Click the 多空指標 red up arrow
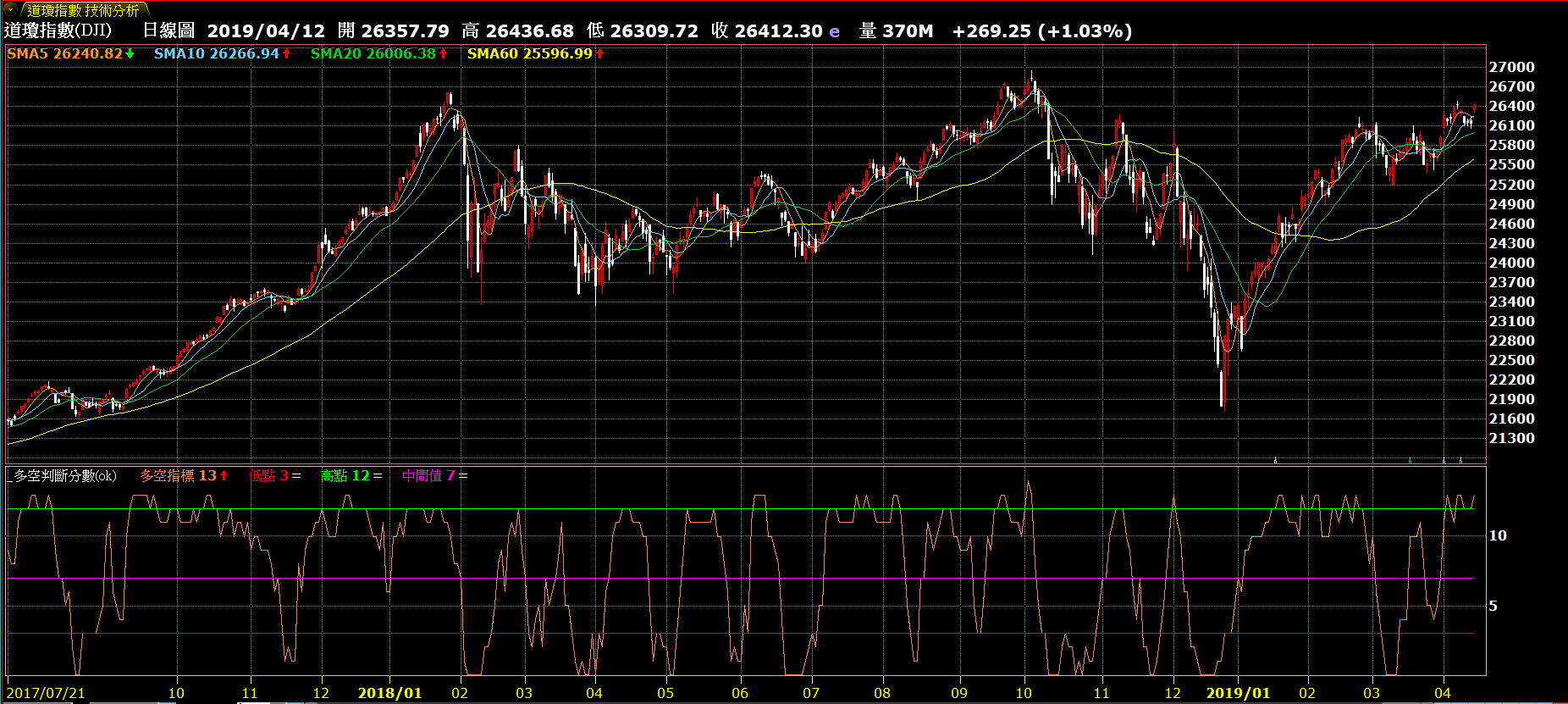The width and height of the screenshot is (1568, 704). coord(224,476)
